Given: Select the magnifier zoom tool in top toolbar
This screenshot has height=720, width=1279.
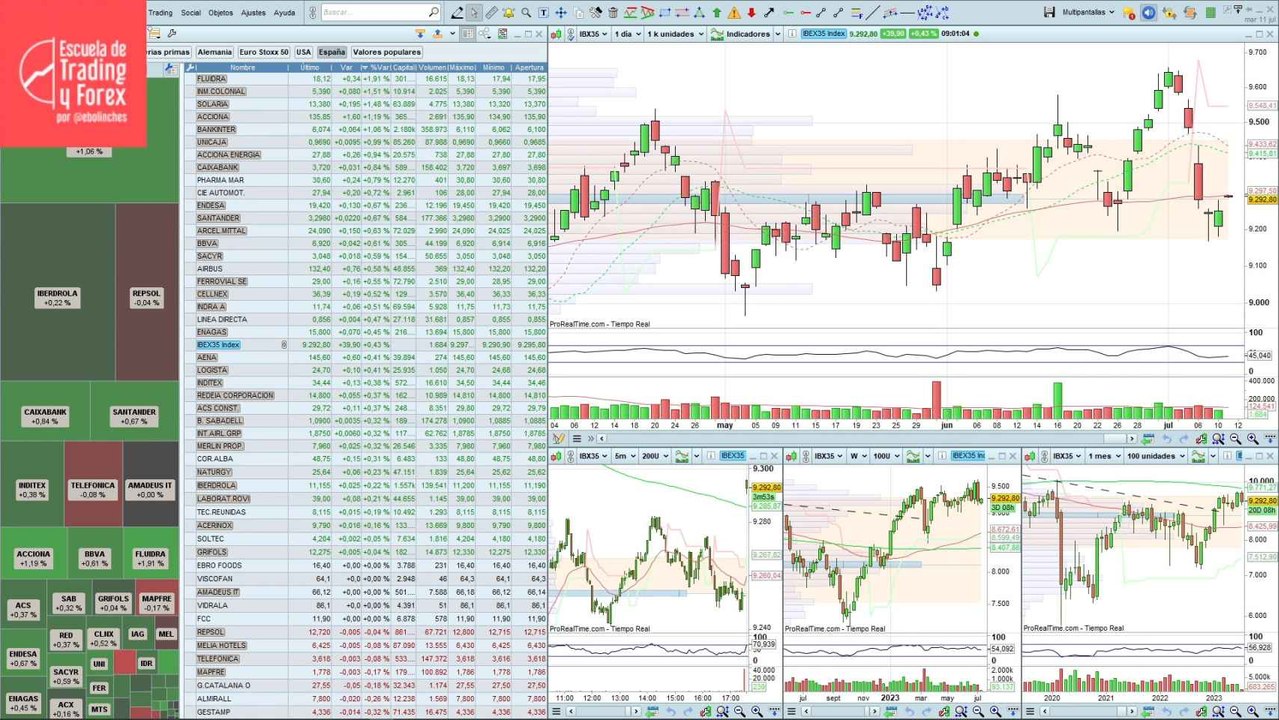Looking at the screenshot, I should (526, 13).
